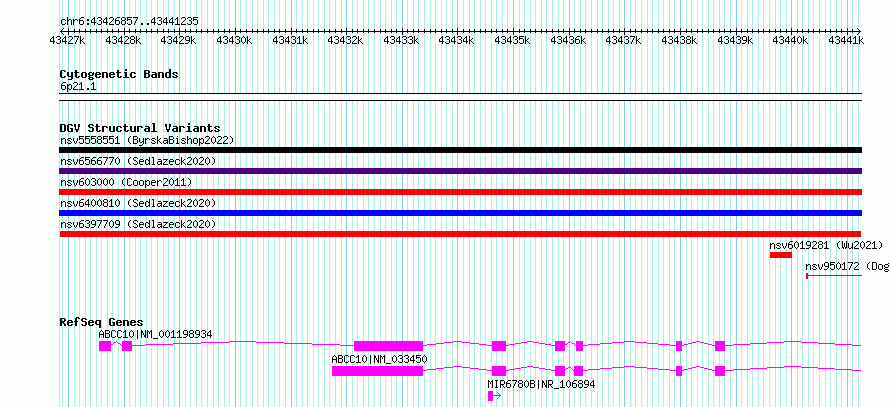Click the nsv6019281 (Wu2021) label
The image size is (890, 407).
click(826, 245)
